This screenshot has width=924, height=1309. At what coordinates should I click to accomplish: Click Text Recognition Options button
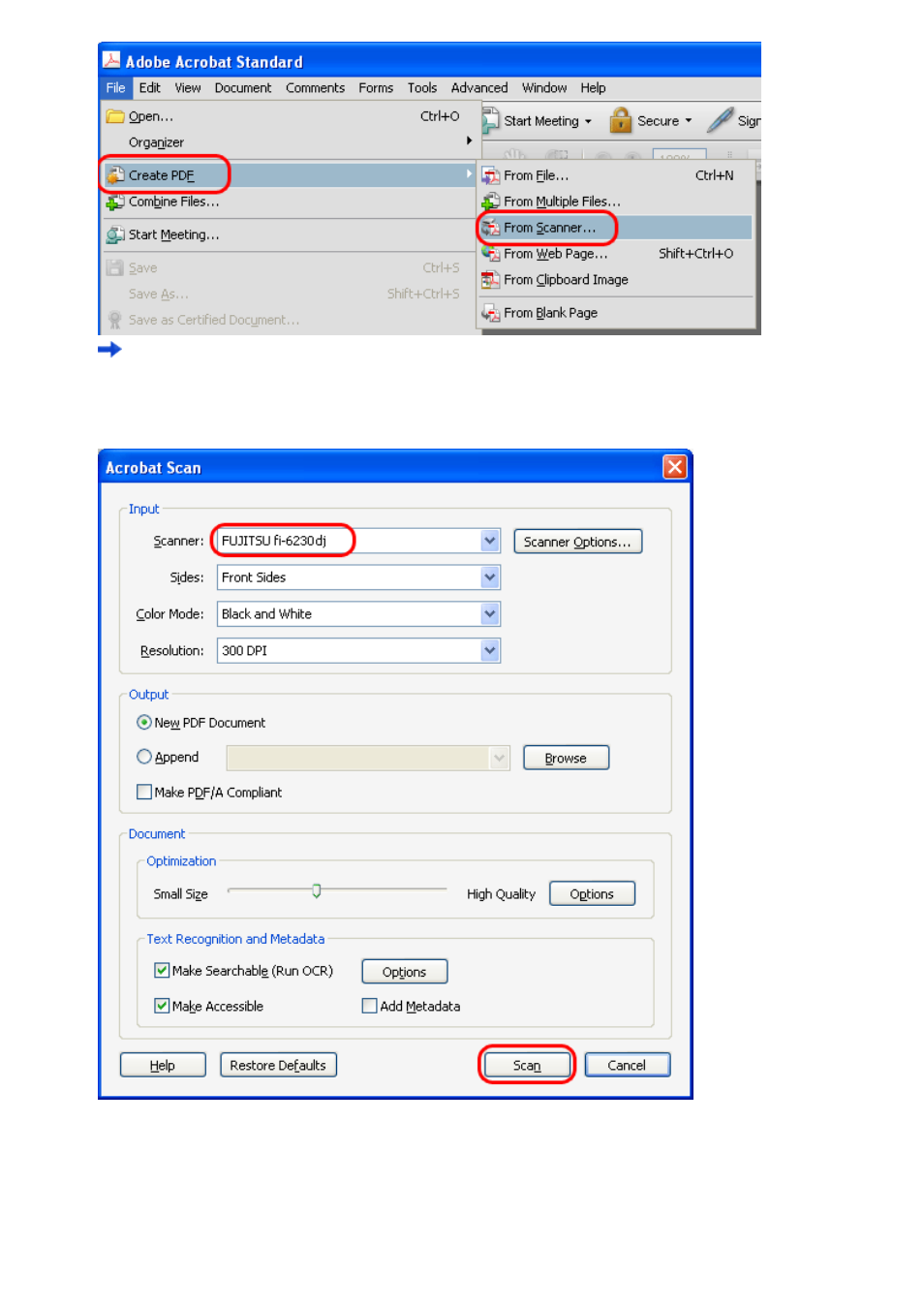pyautogui.click(x=405, y=972)
